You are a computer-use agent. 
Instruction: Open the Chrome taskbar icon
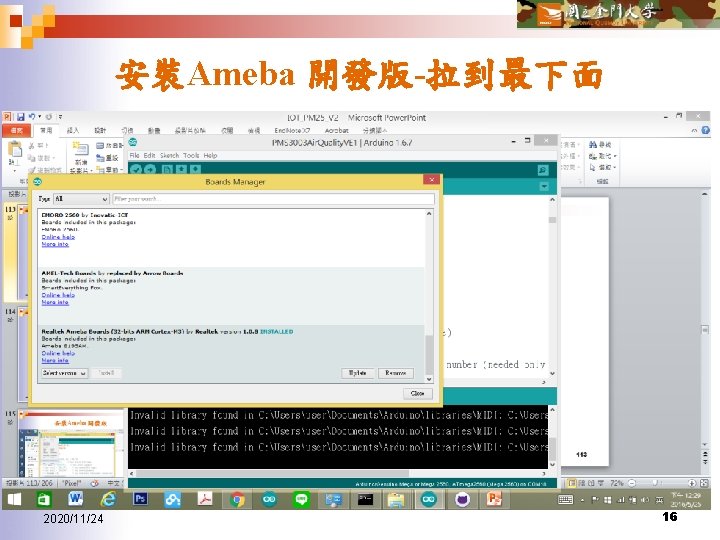tap(237, 499)
